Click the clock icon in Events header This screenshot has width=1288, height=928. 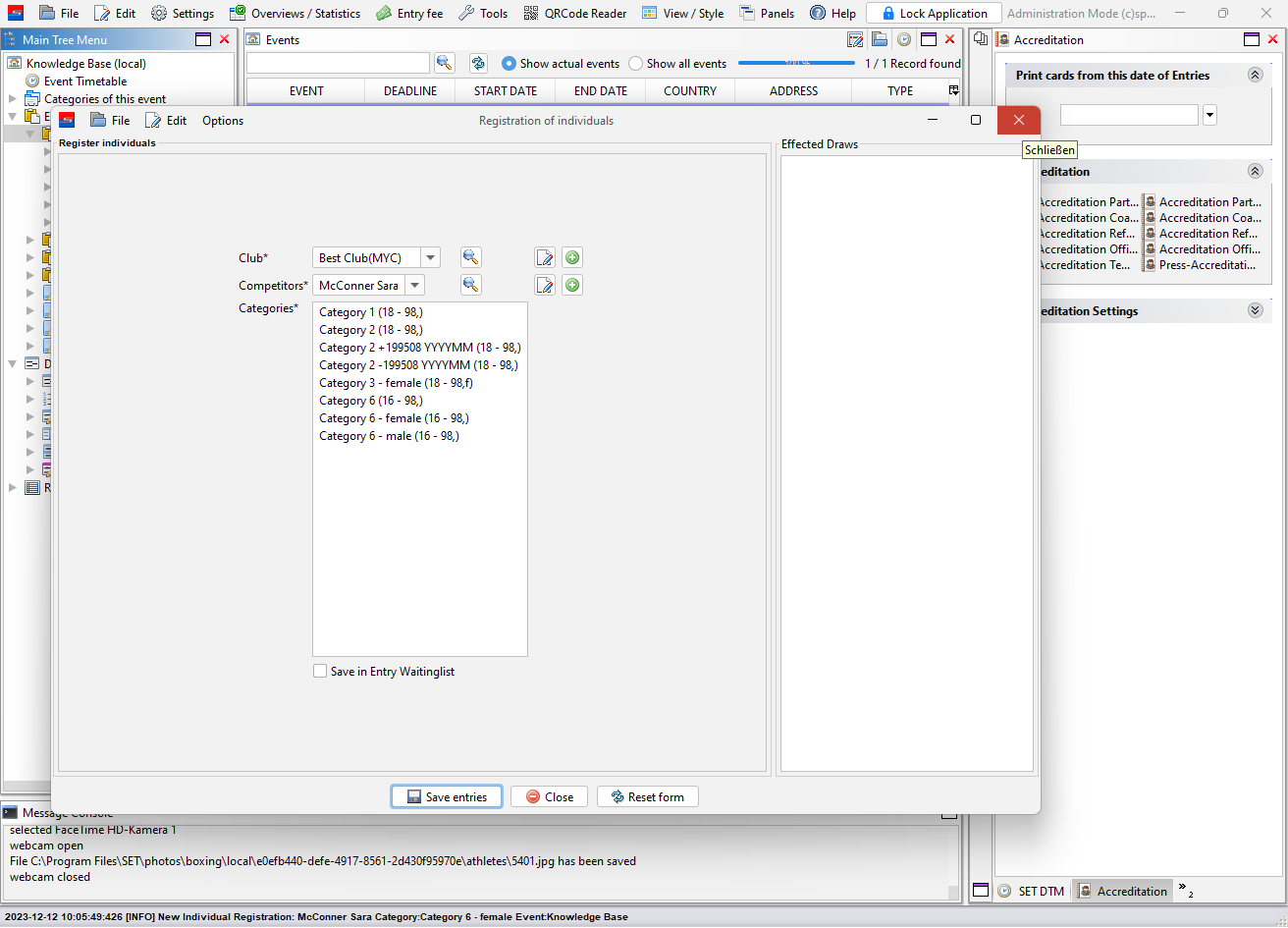pyautogui.click(x=903, y=39)
